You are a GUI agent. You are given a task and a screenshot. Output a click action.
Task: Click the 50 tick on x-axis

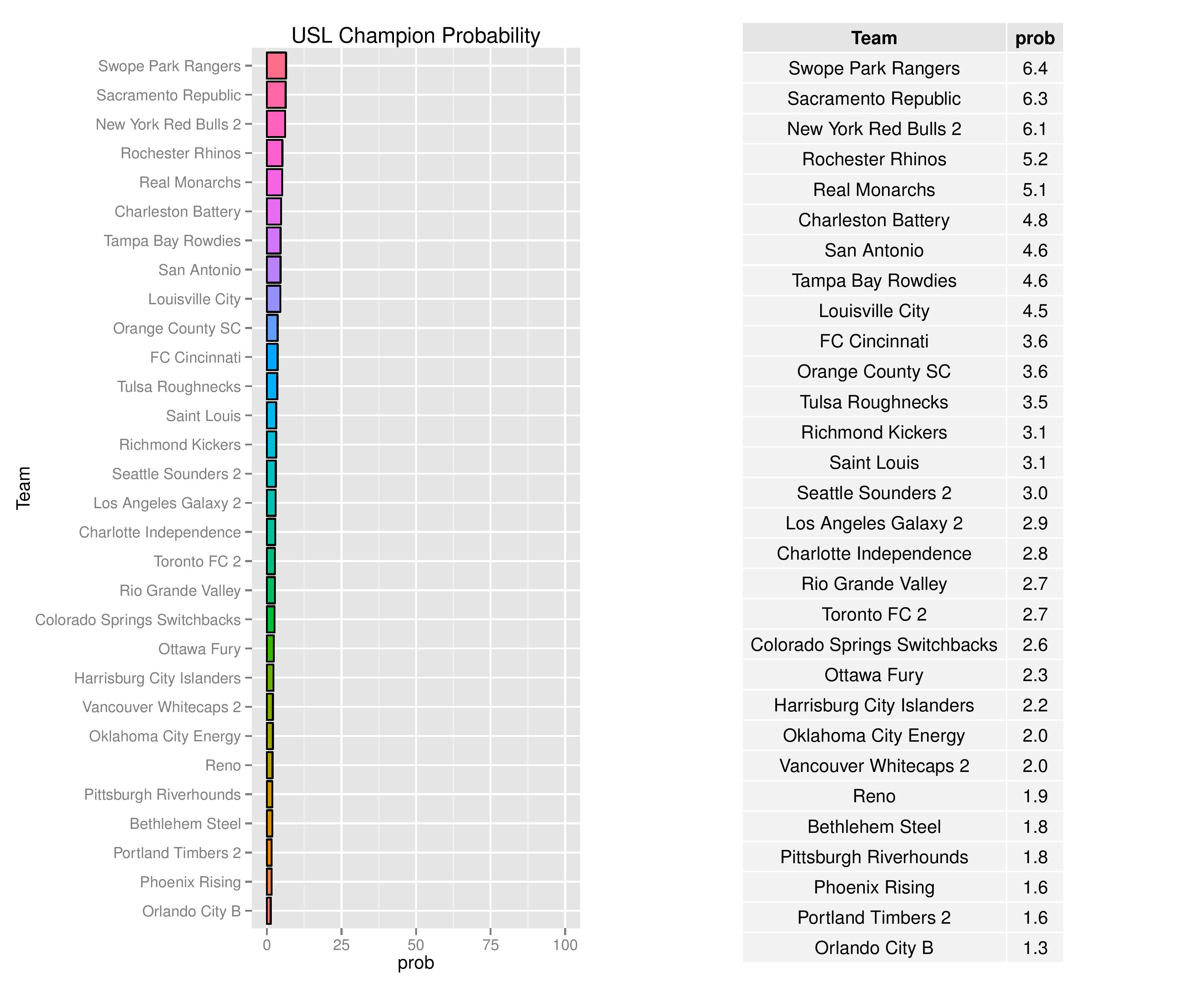click(416, 945)
